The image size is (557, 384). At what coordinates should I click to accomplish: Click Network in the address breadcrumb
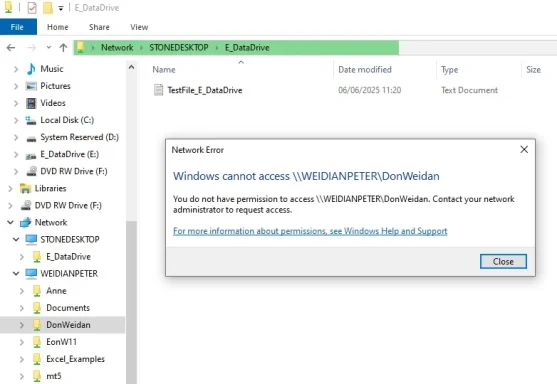tap(117, 48)
